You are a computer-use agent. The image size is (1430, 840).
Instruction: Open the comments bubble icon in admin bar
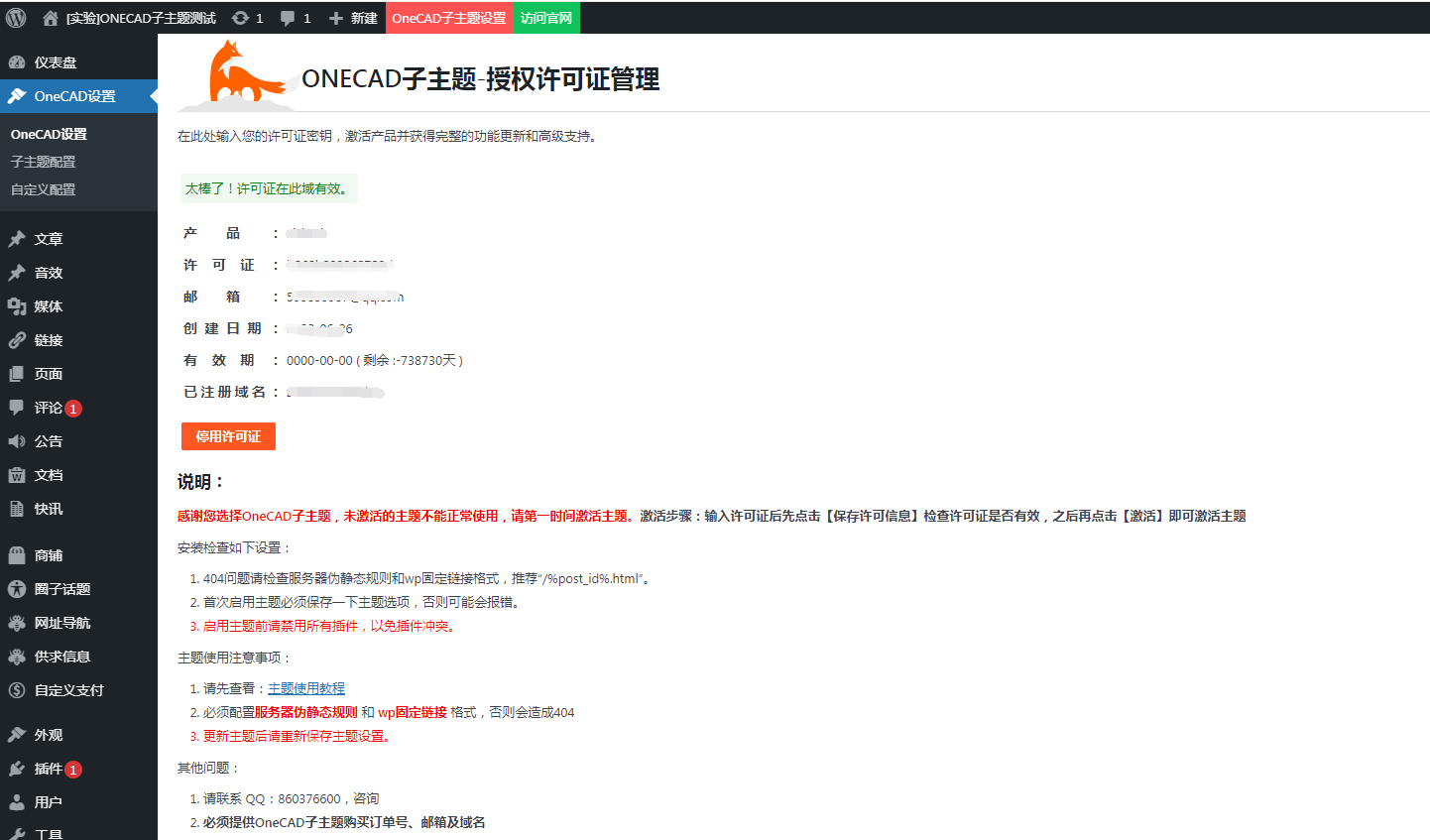[288, 18]
